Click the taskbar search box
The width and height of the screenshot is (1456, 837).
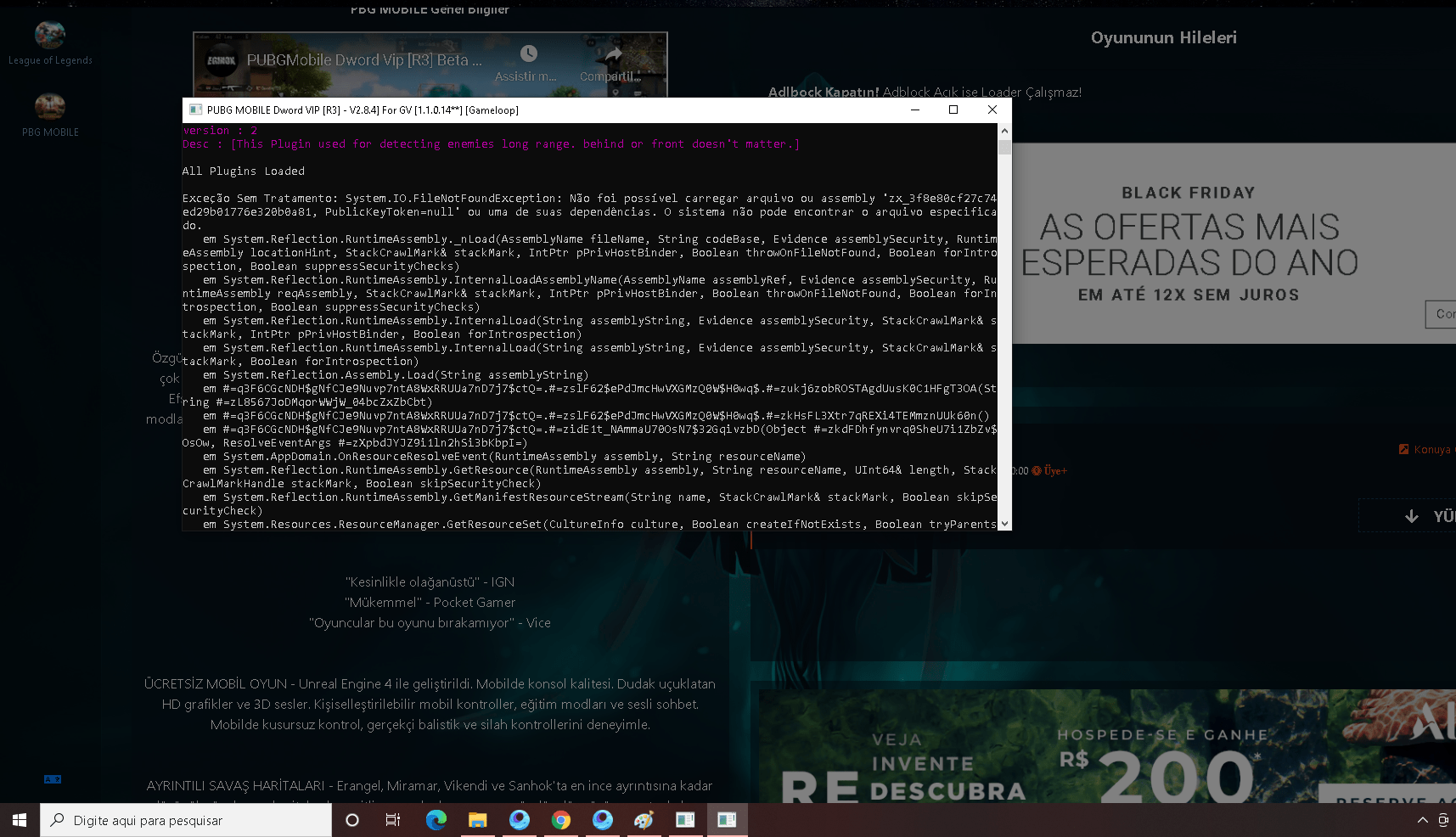[x=186, y=820]
